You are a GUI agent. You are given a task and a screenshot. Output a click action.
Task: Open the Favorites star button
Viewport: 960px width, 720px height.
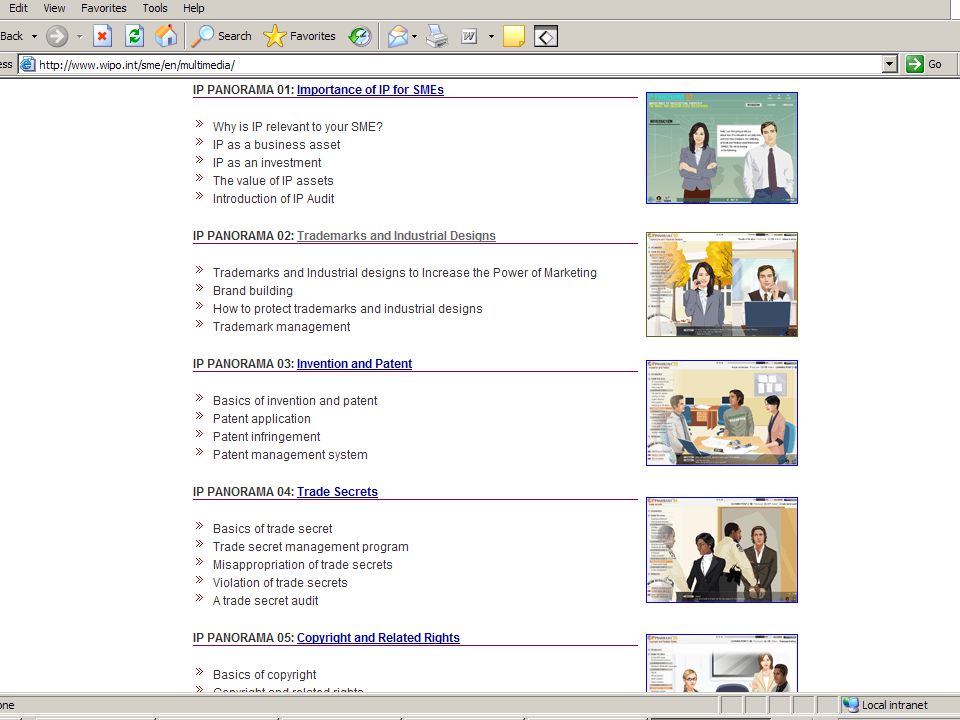pos(299,36)
